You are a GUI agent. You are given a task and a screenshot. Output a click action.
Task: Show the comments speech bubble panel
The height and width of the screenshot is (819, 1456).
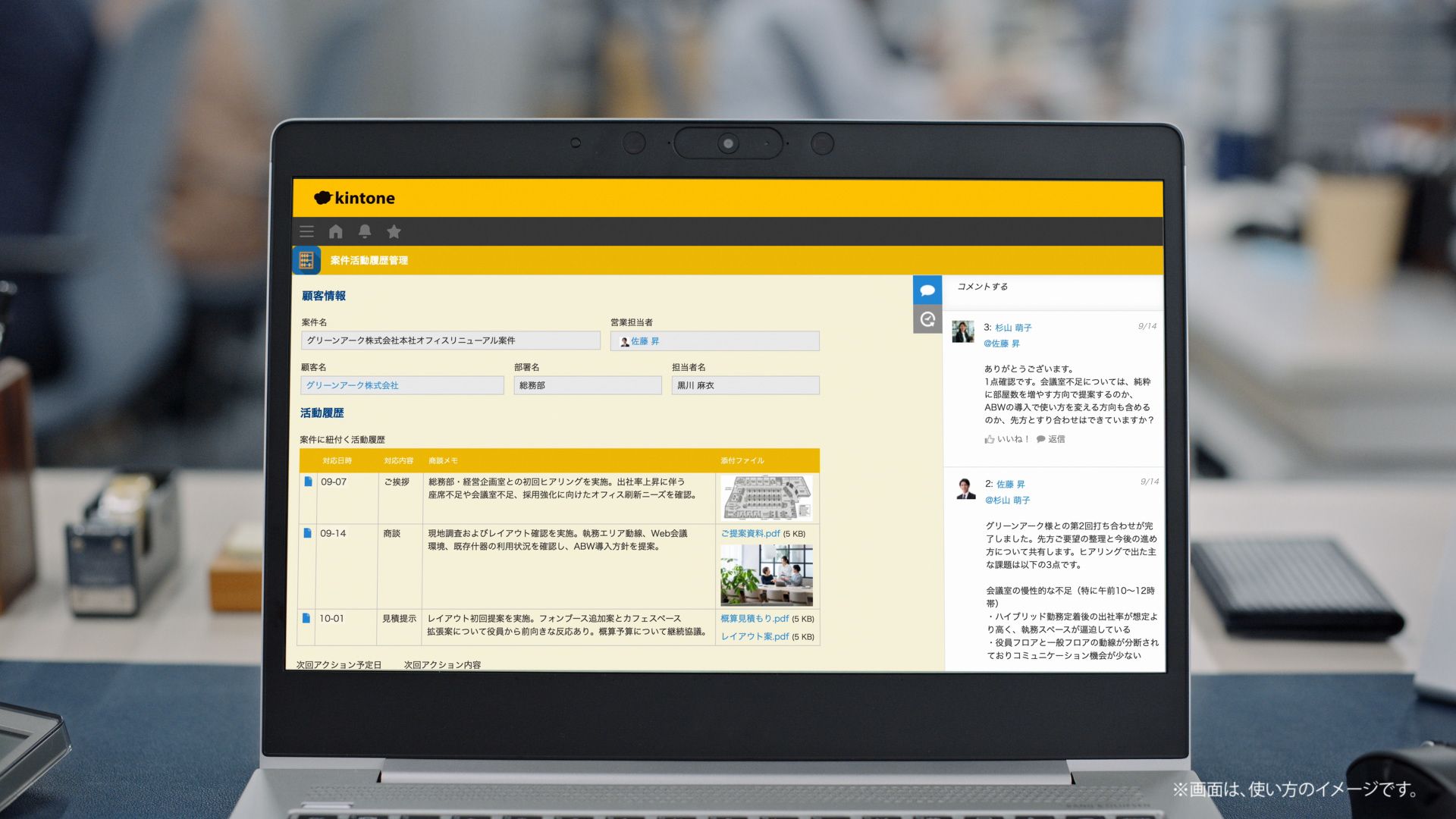927,290
